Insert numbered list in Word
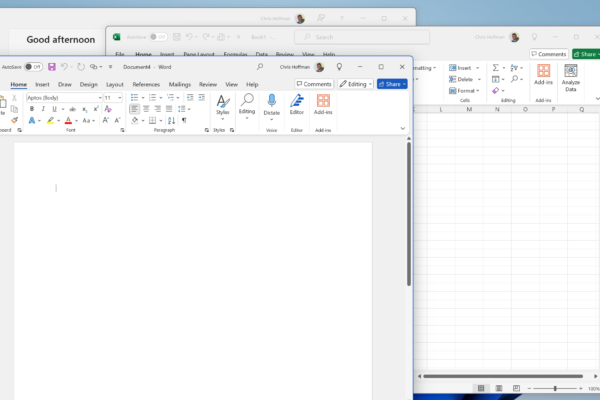This screenshot has width=600, height=400. click(x=152, y=97)
